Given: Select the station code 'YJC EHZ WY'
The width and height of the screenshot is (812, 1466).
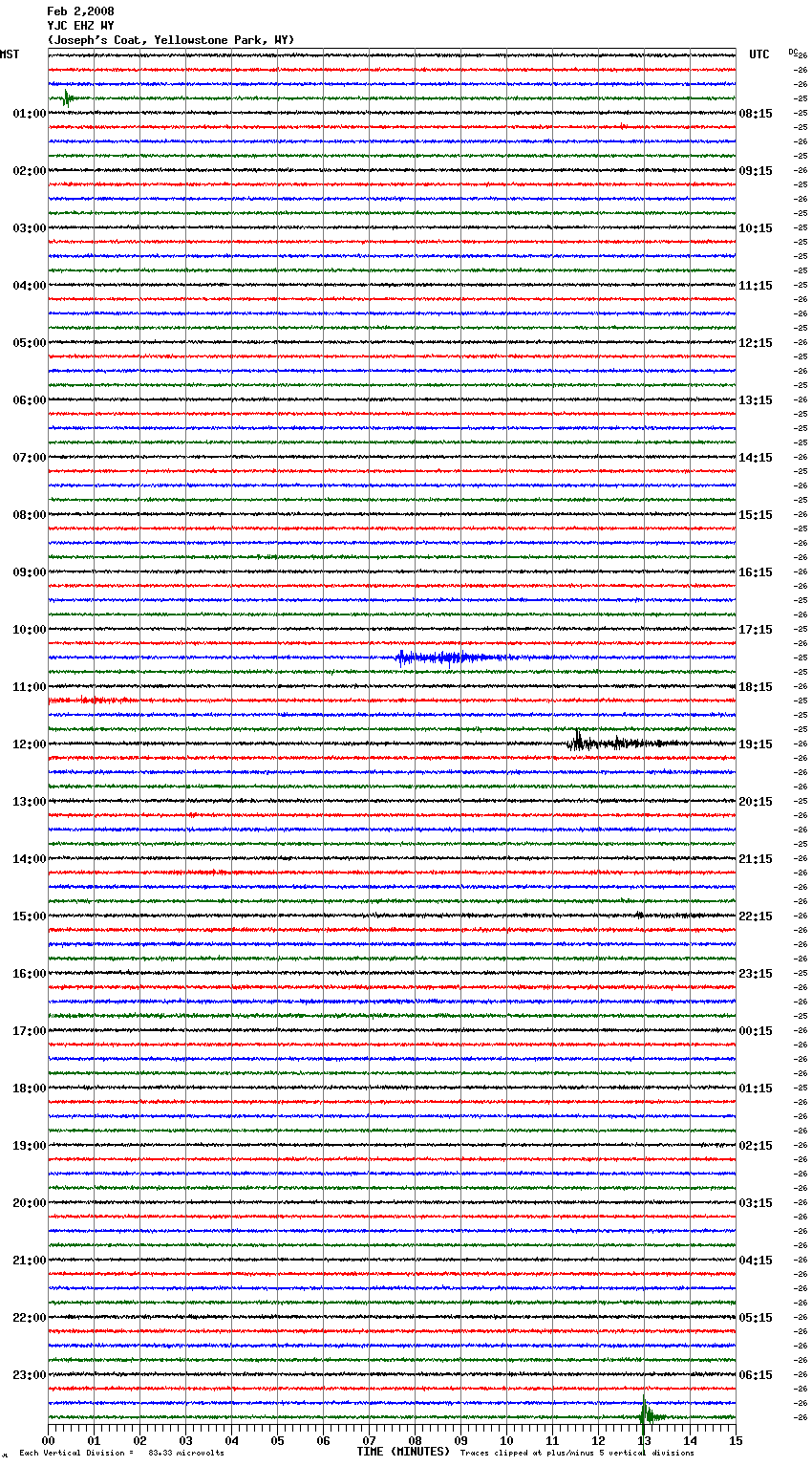Looking at the screenshot, I should (x=80, y=26).
